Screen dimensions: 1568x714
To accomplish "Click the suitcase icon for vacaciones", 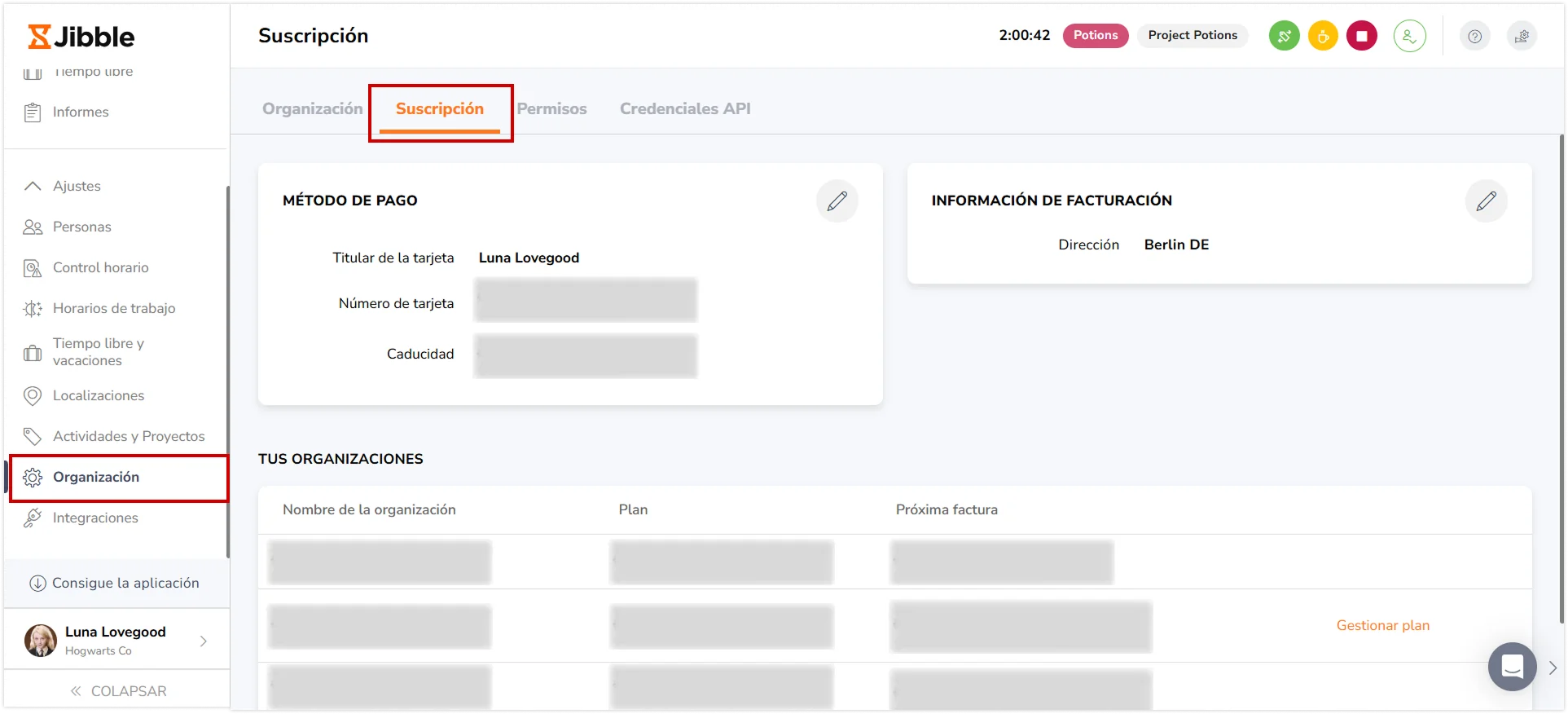I will click(x=33, y=353).
